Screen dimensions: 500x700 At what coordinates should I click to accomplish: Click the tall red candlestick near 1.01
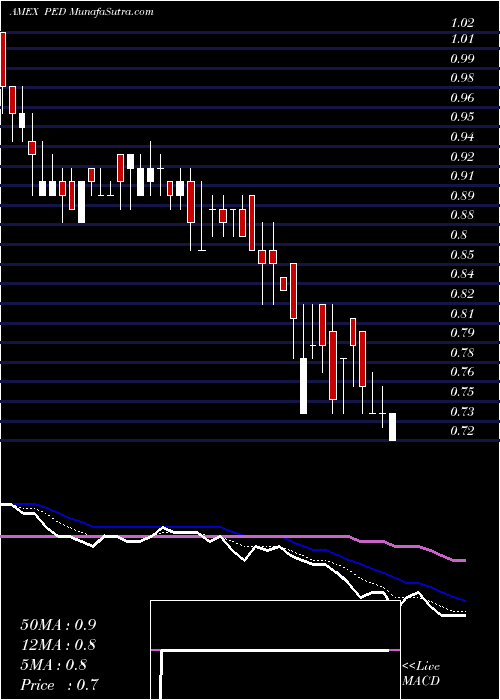pyautogui.click(x=3, y=59)
